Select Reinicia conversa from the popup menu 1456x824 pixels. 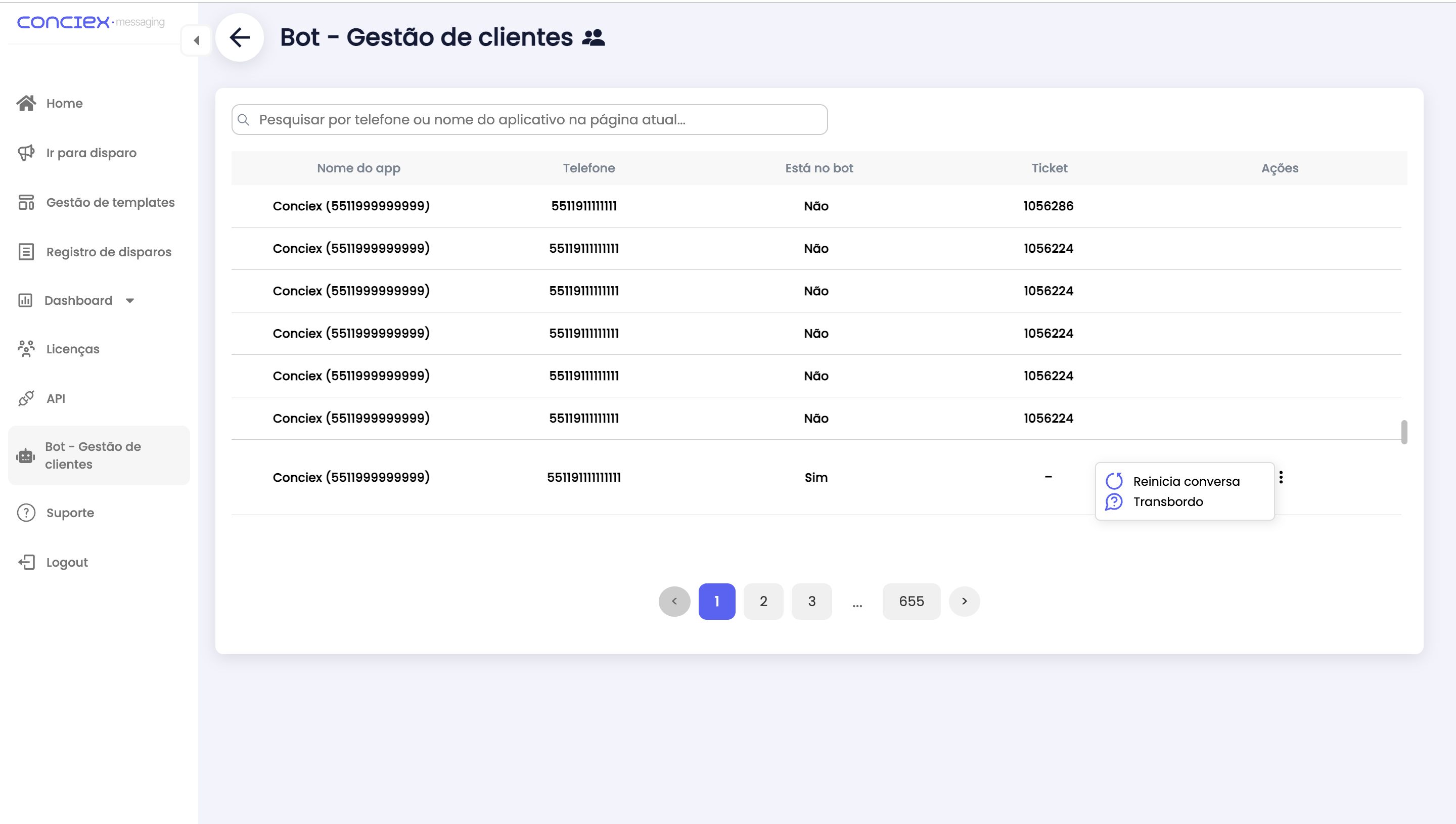pyautogui.click(x=1186, y=481)
